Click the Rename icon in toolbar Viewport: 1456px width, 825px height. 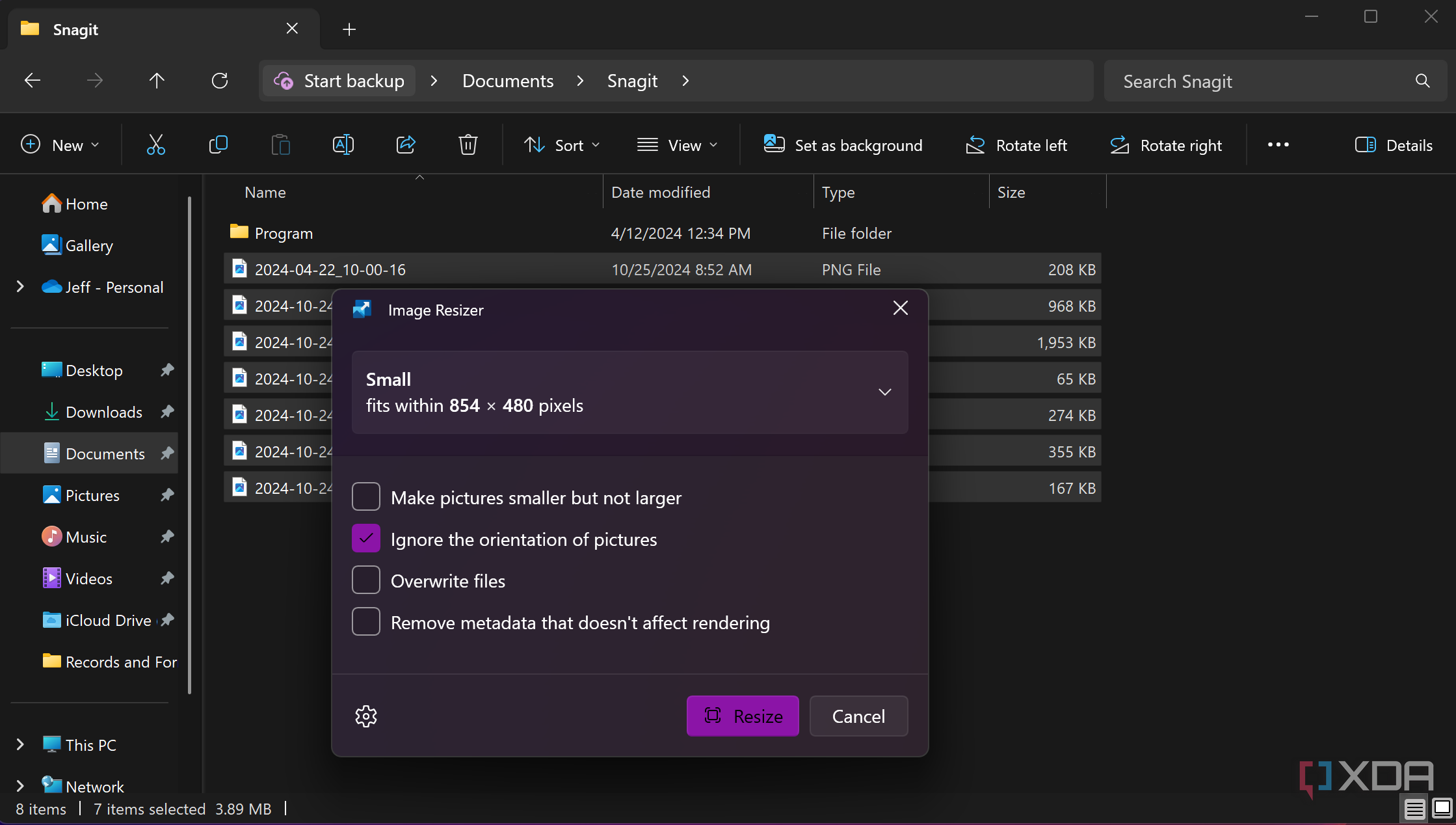point(343,144)
